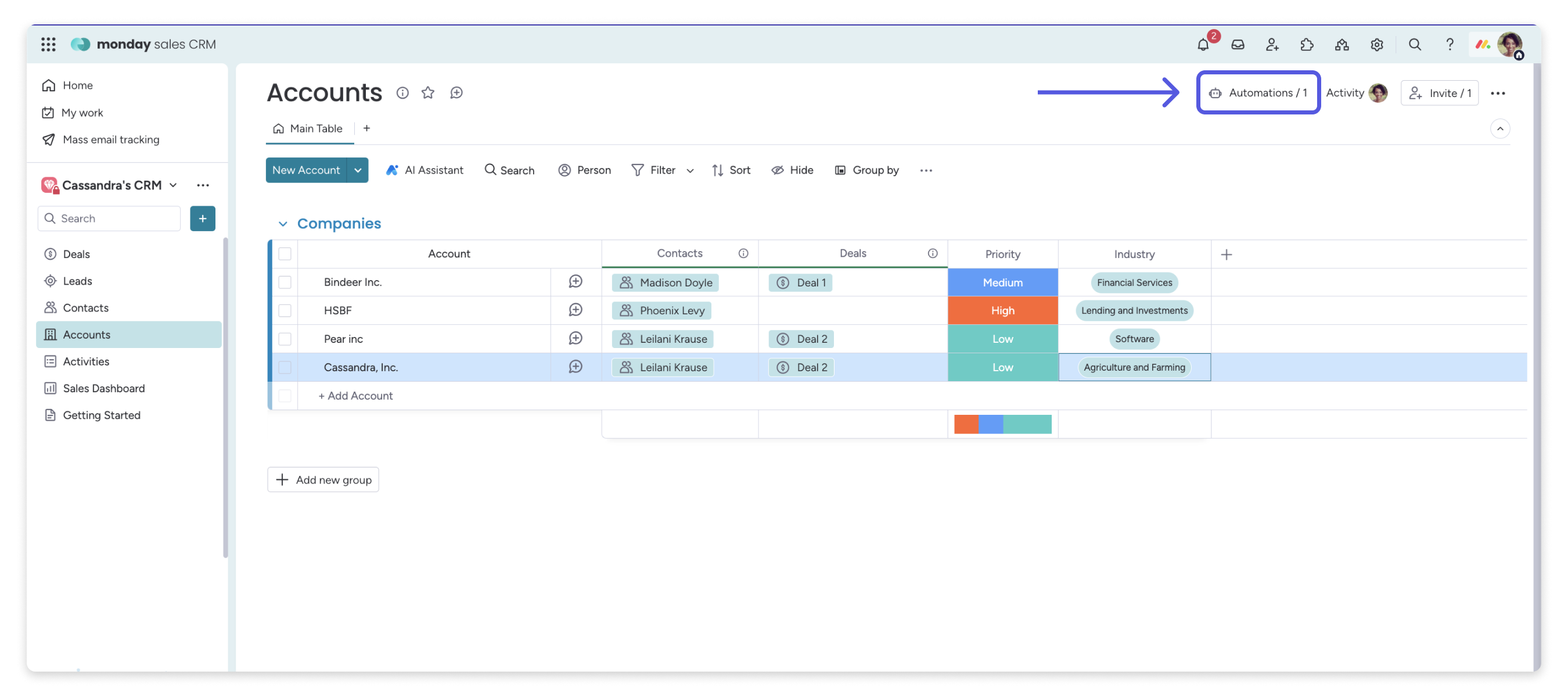Show Deals column info icon

[x=932, y=253]
